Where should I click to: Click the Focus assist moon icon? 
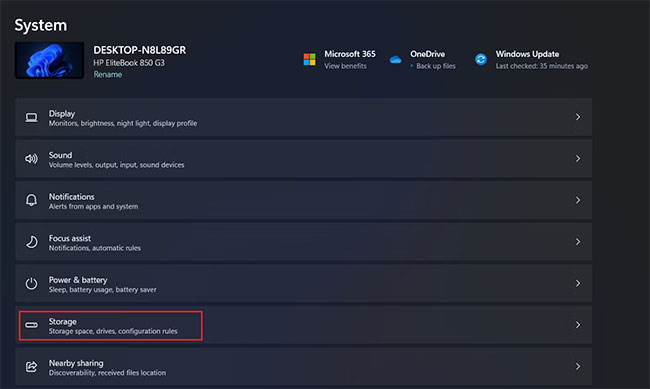32,242
